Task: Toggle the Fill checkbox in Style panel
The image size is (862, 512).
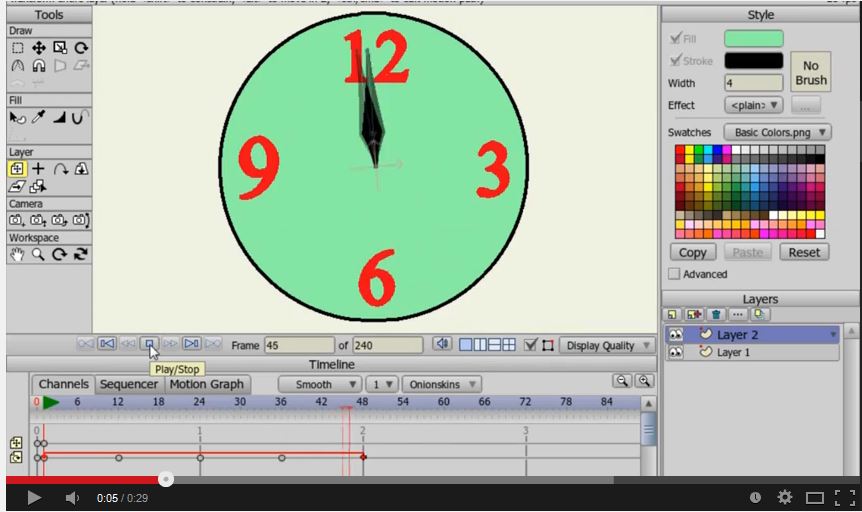Action: pyautogui.click(x=676, y=38)
